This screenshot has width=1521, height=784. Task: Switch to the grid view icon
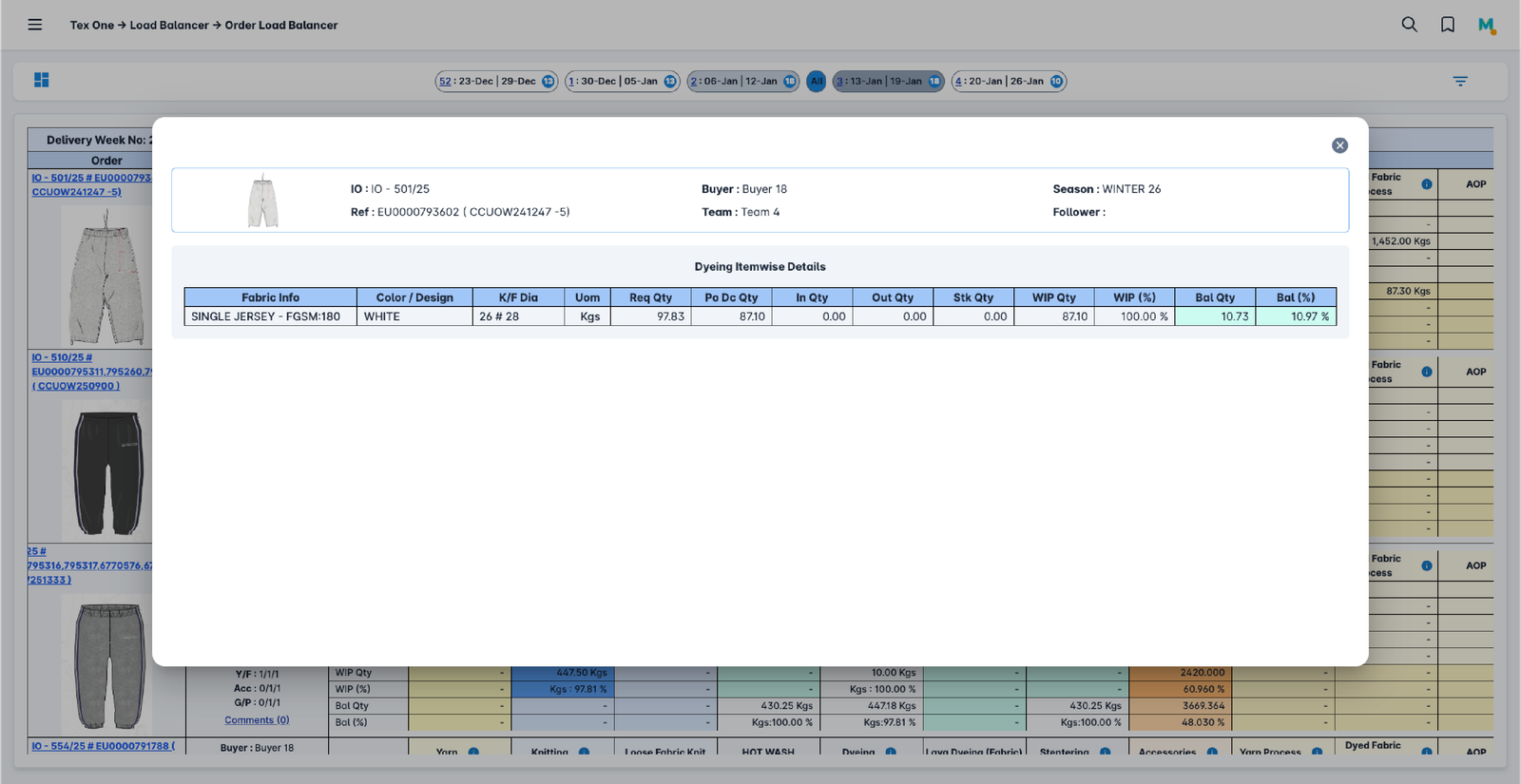[42, 81]
